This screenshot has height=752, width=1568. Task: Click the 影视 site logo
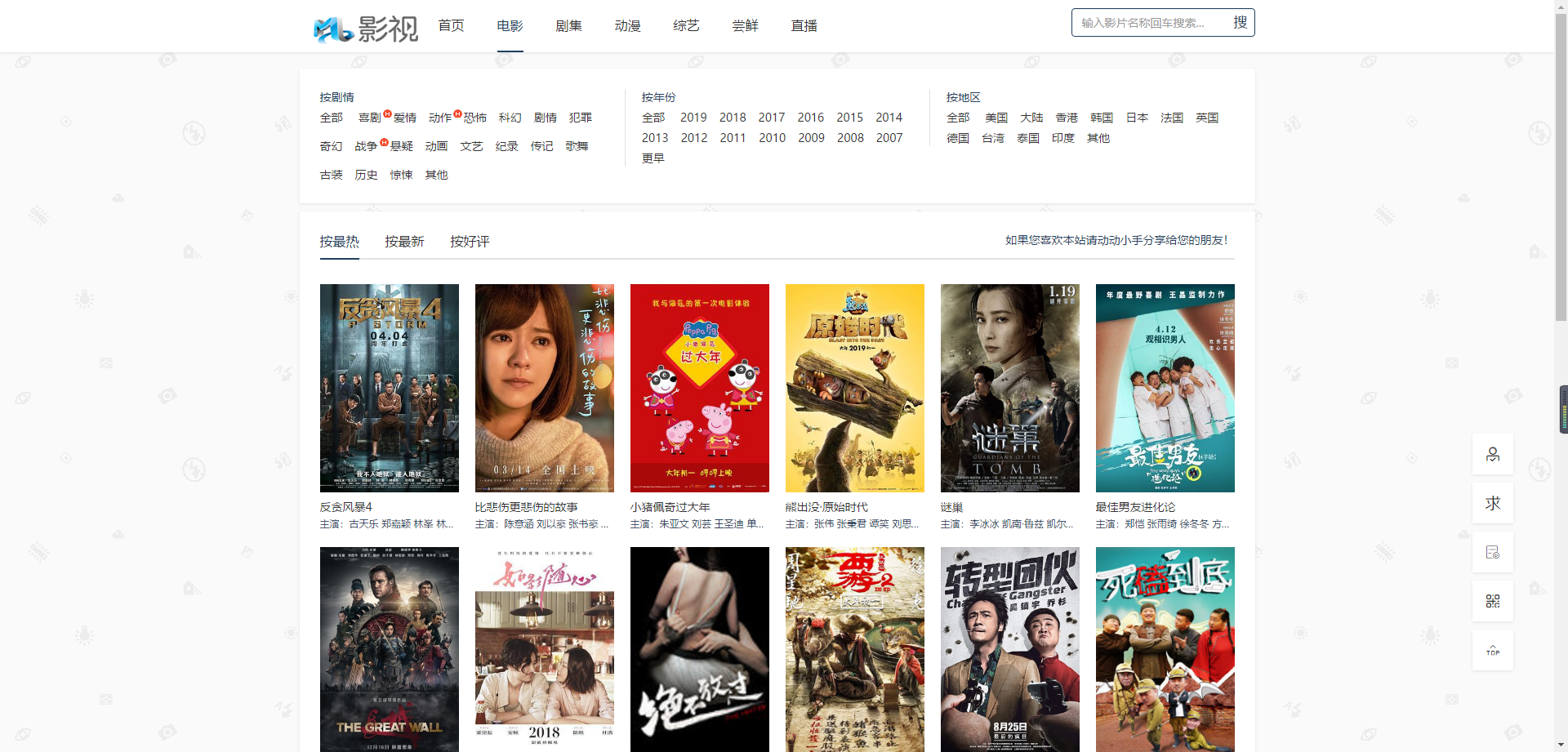(366, 29)
